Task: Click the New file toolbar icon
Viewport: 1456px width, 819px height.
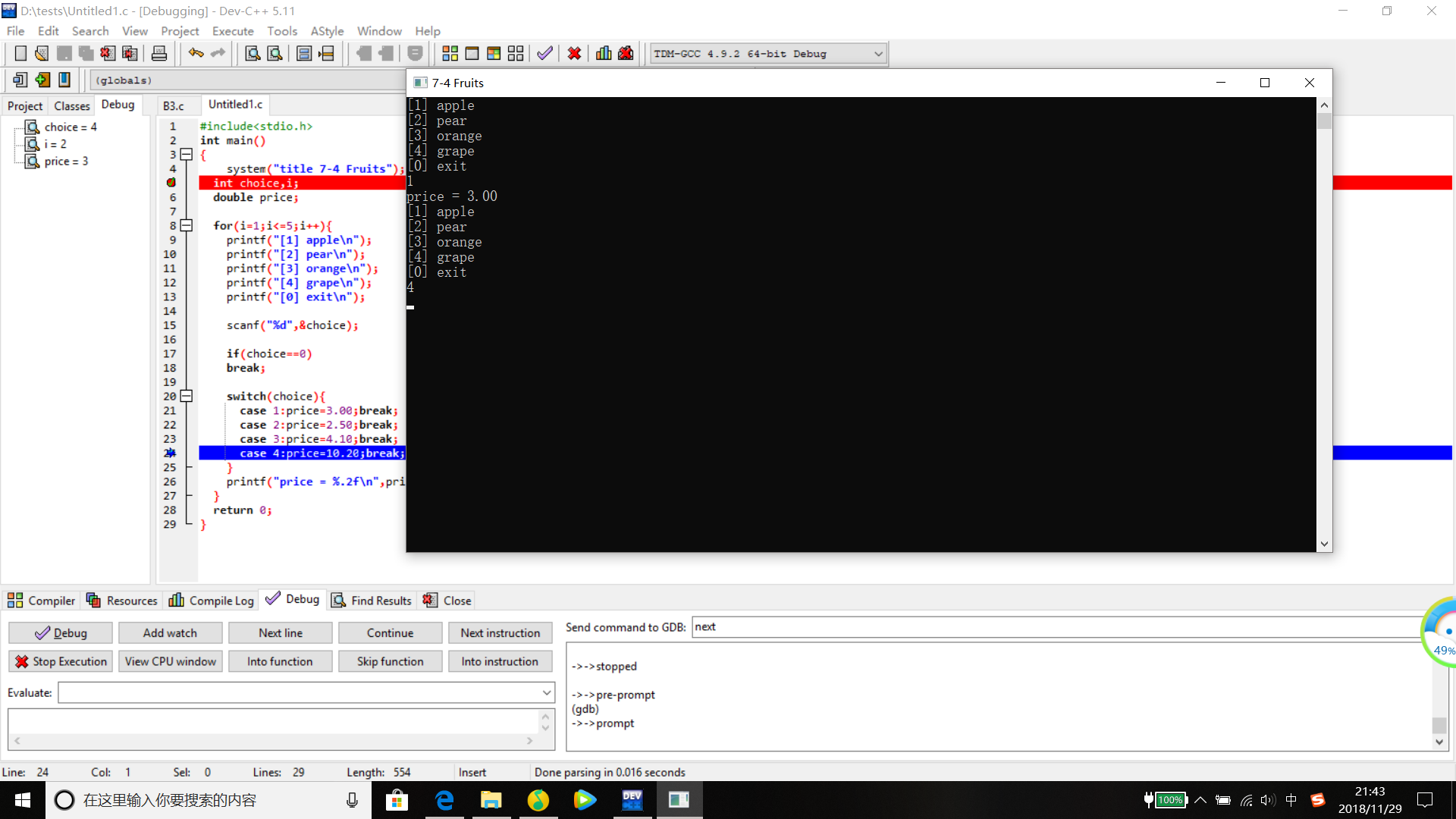Action: pyautogui.click(x=20, y=54)
